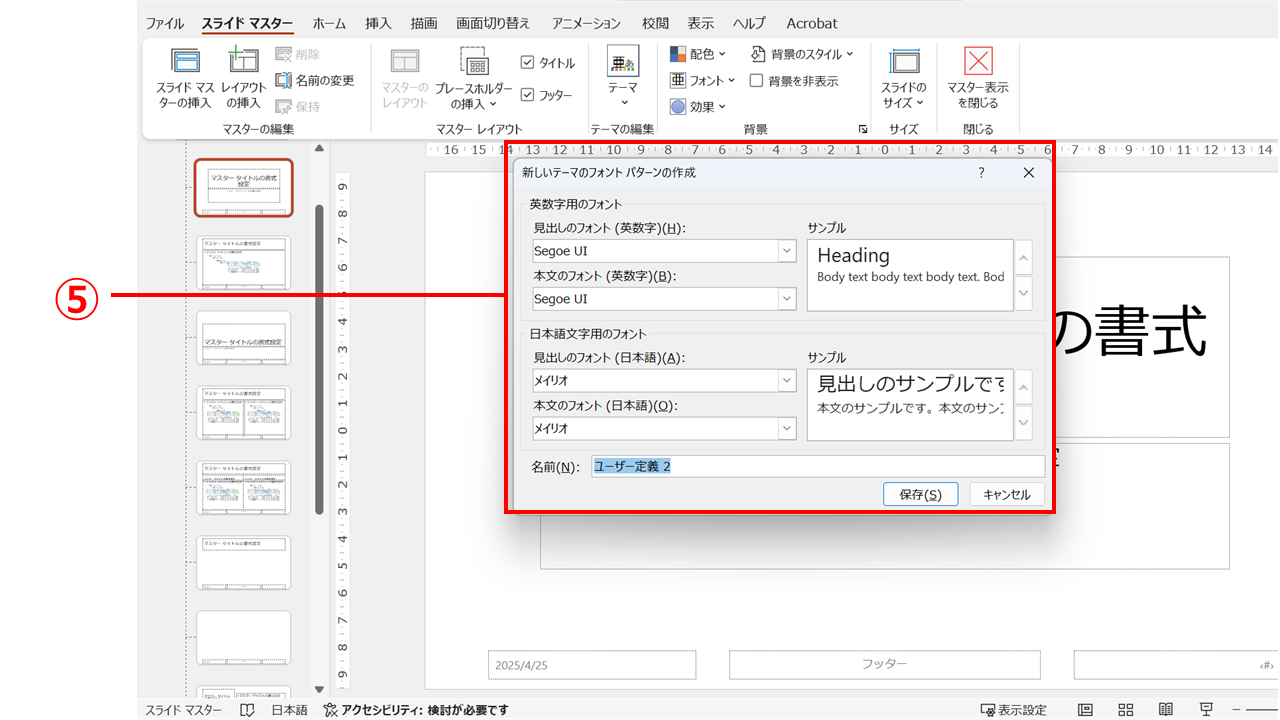Toggle the フッター checkbox
Image resolution: width=1280 pixels, height=720 pixels.
(x=528, y=95)
